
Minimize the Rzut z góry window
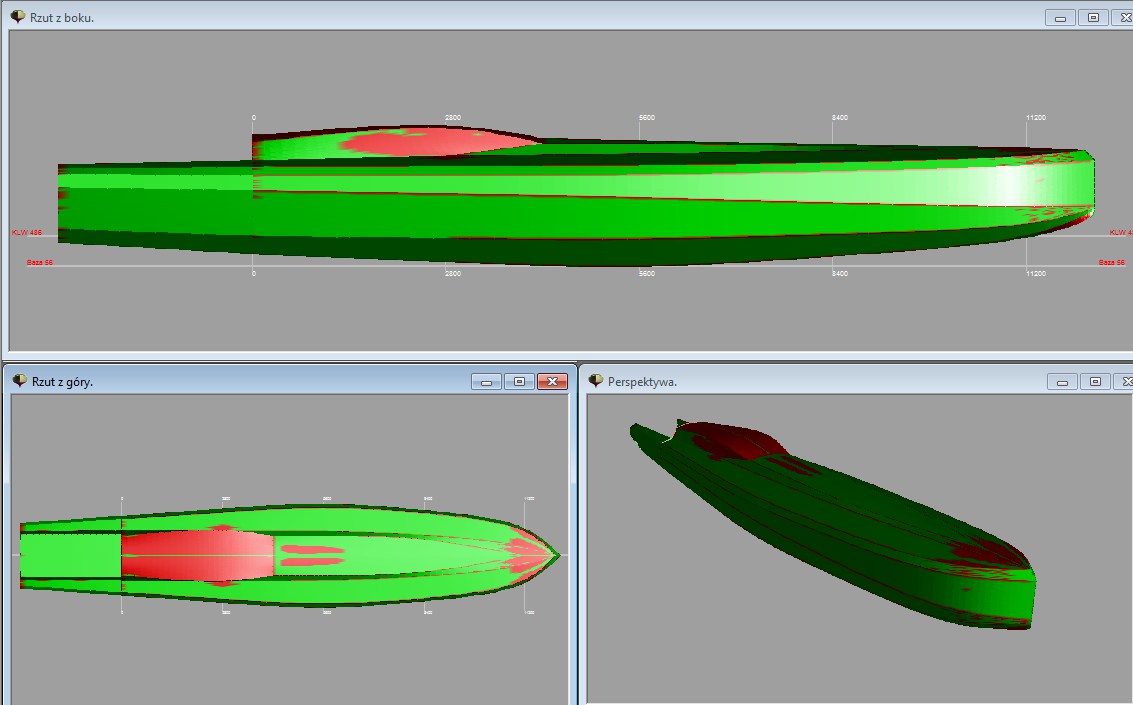point(486,381)
